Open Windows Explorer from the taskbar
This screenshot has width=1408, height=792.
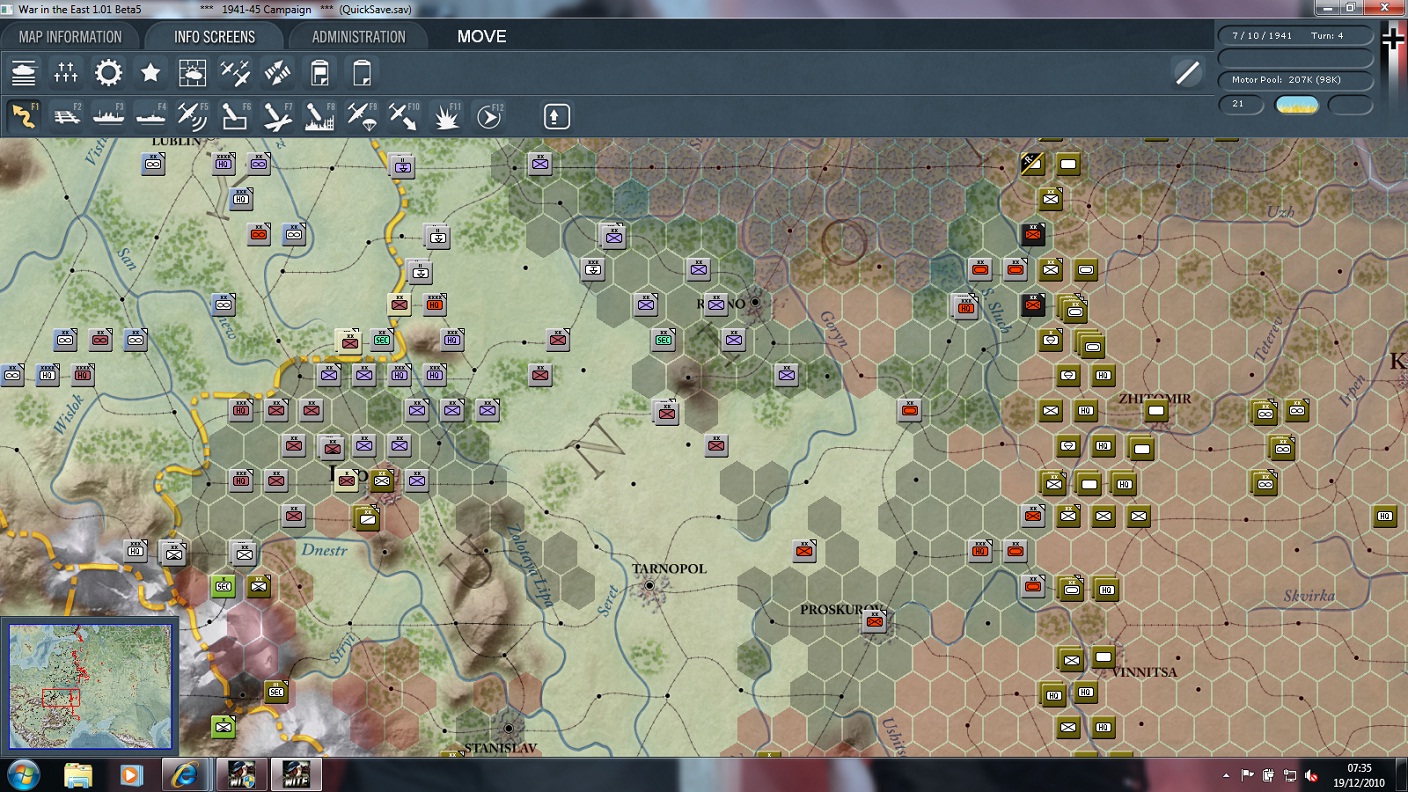78,775
